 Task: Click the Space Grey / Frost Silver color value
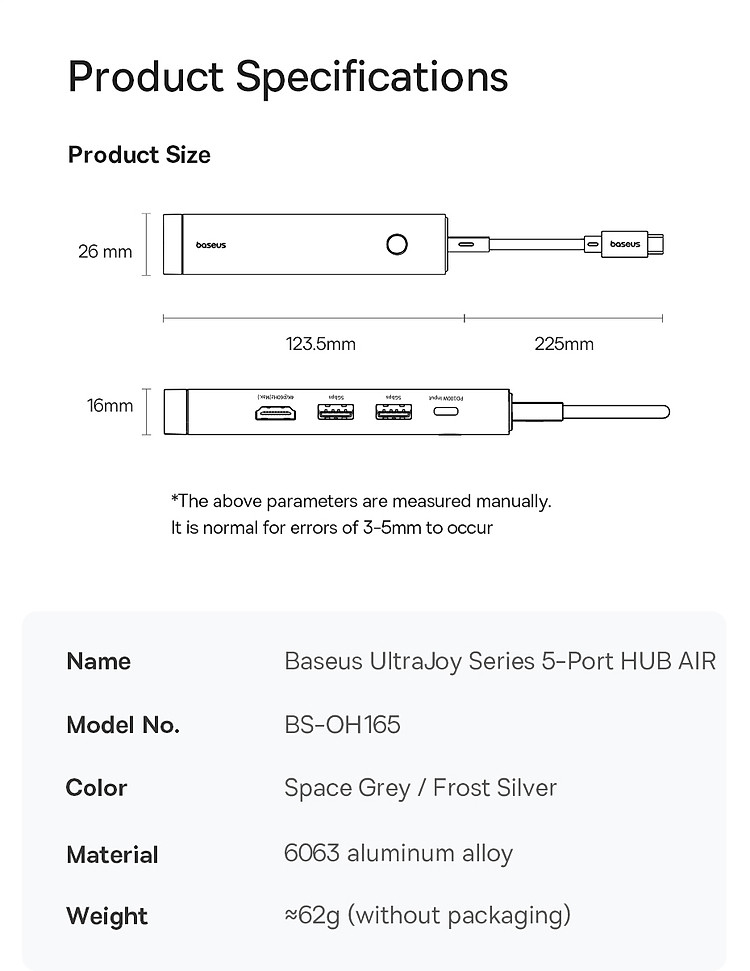pyautogui.click(x=420, y=788)
